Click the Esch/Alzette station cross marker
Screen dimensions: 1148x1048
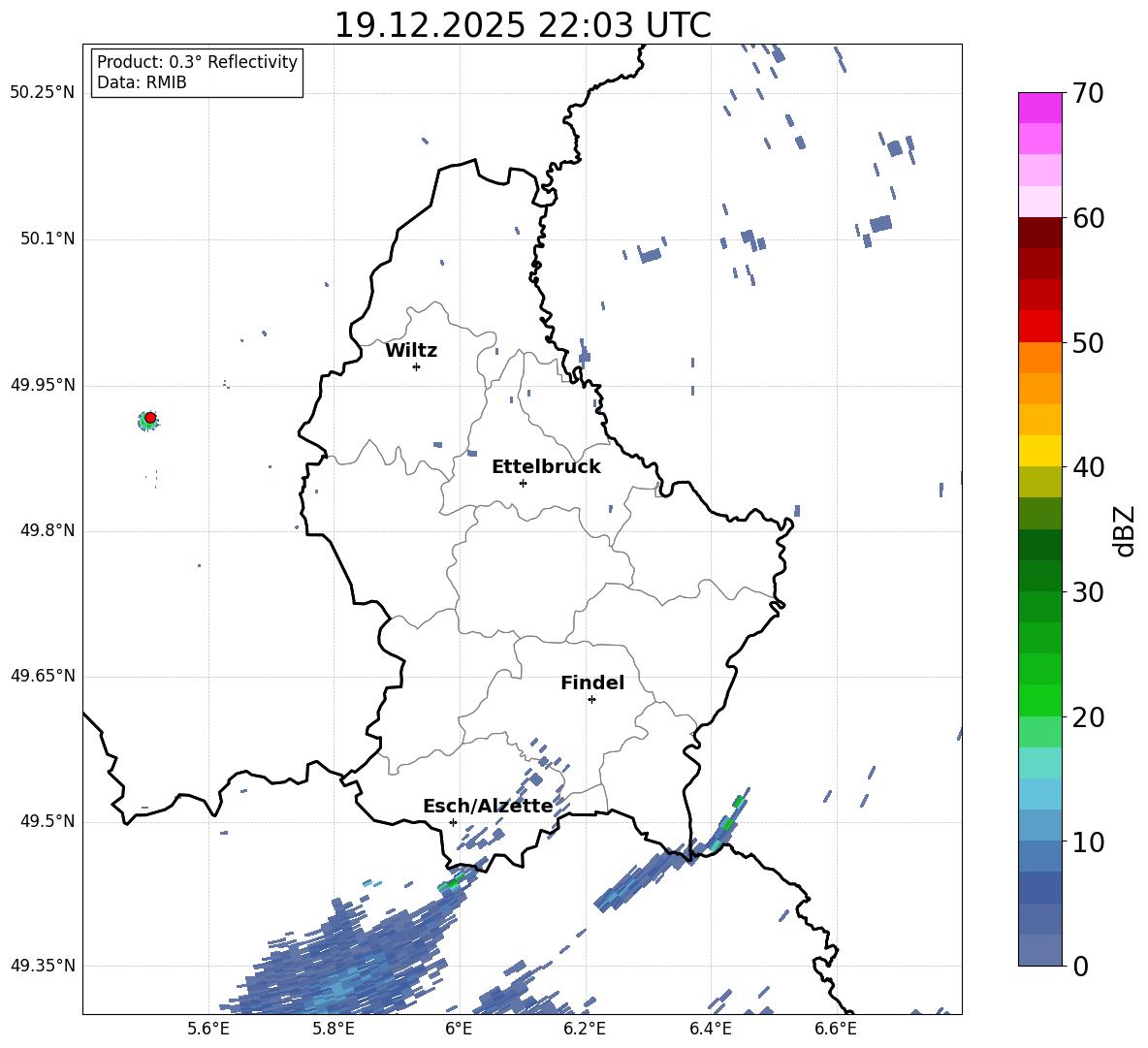[x=453, y=822]
